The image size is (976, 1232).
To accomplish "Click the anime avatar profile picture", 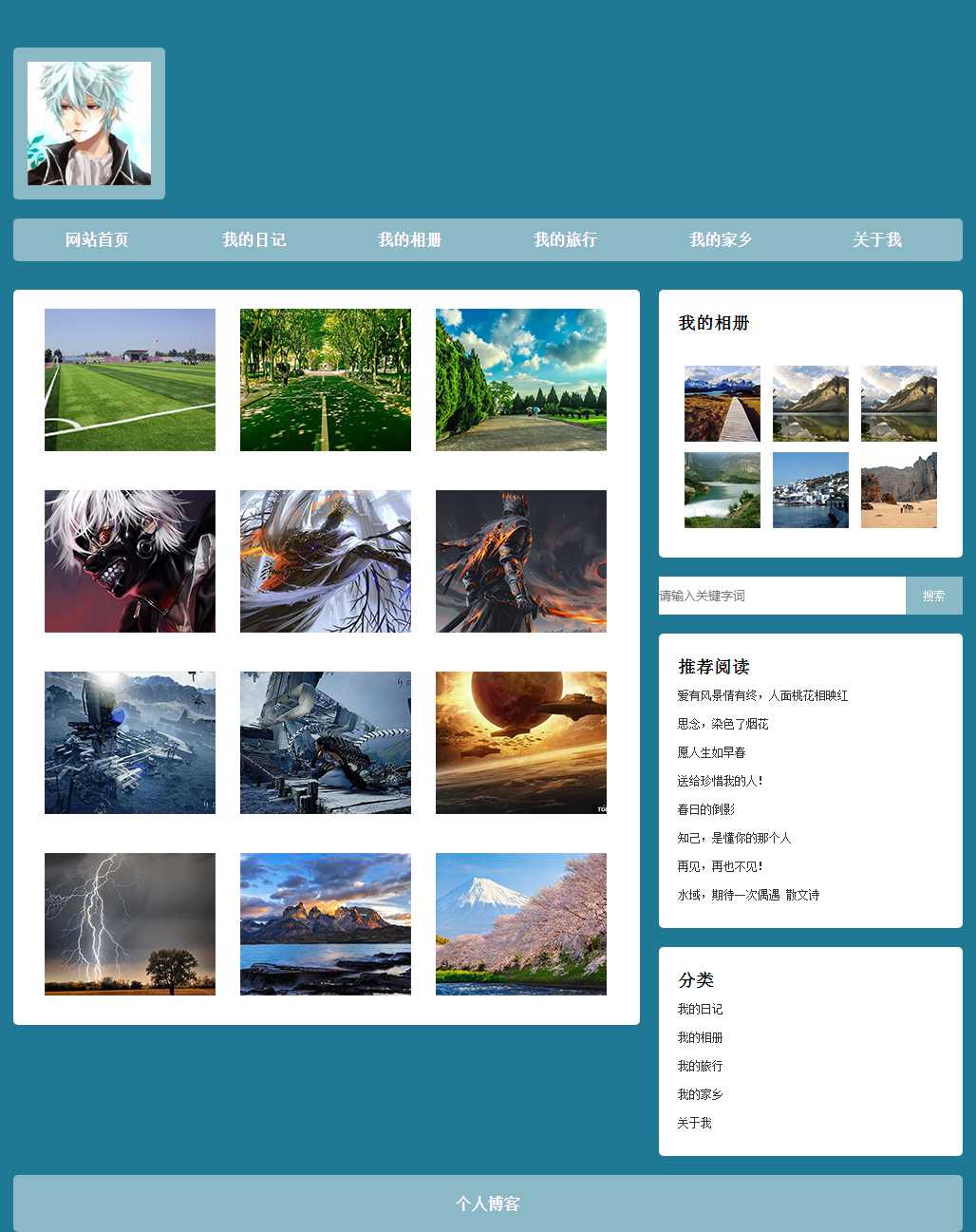I will [89, 123].
